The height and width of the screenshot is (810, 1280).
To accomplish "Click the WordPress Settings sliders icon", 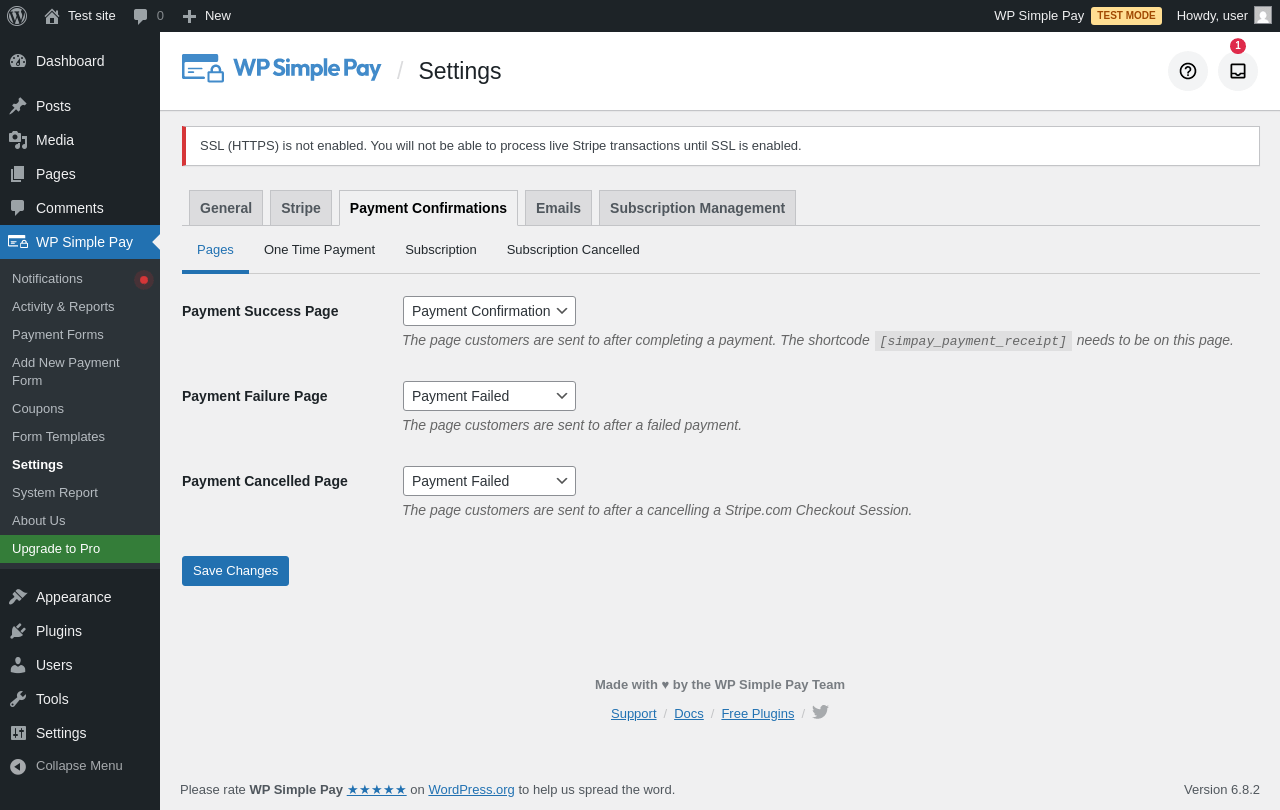I will point(18,733).
